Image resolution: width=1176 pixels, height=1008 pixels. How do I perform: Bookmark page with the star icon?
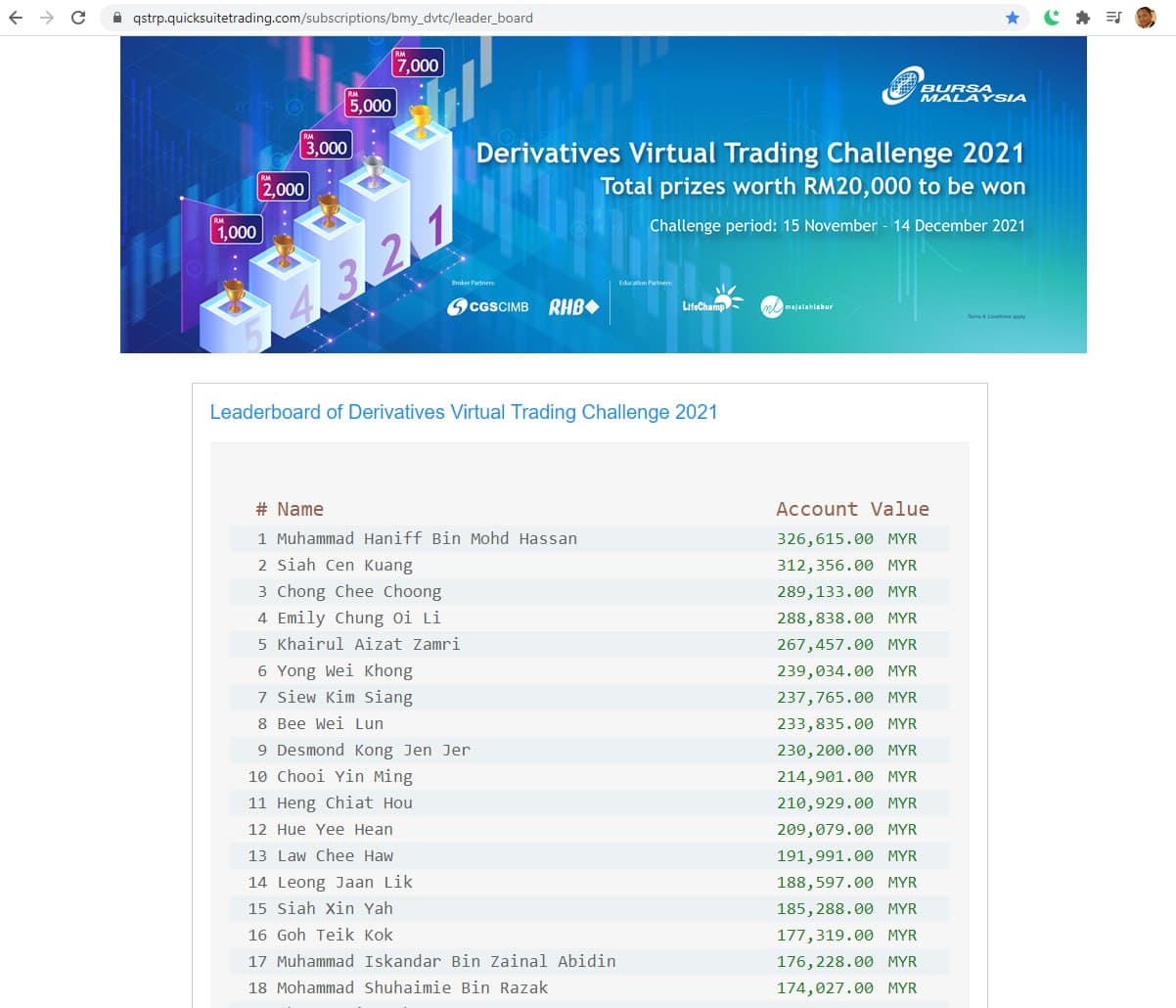click(1013, 18)
